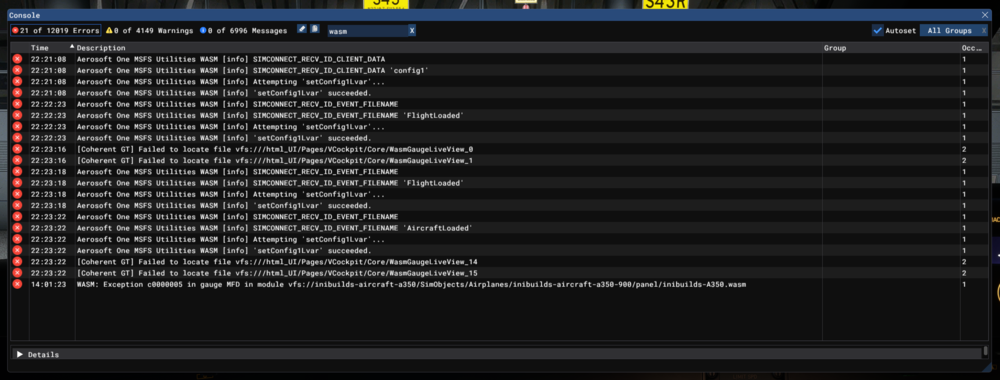Screen dimensions: 1000x380
Task: Click error icon of the WasmGaugeLiveView_15 row
Action: pyautogui.click(x=17, y=273)
